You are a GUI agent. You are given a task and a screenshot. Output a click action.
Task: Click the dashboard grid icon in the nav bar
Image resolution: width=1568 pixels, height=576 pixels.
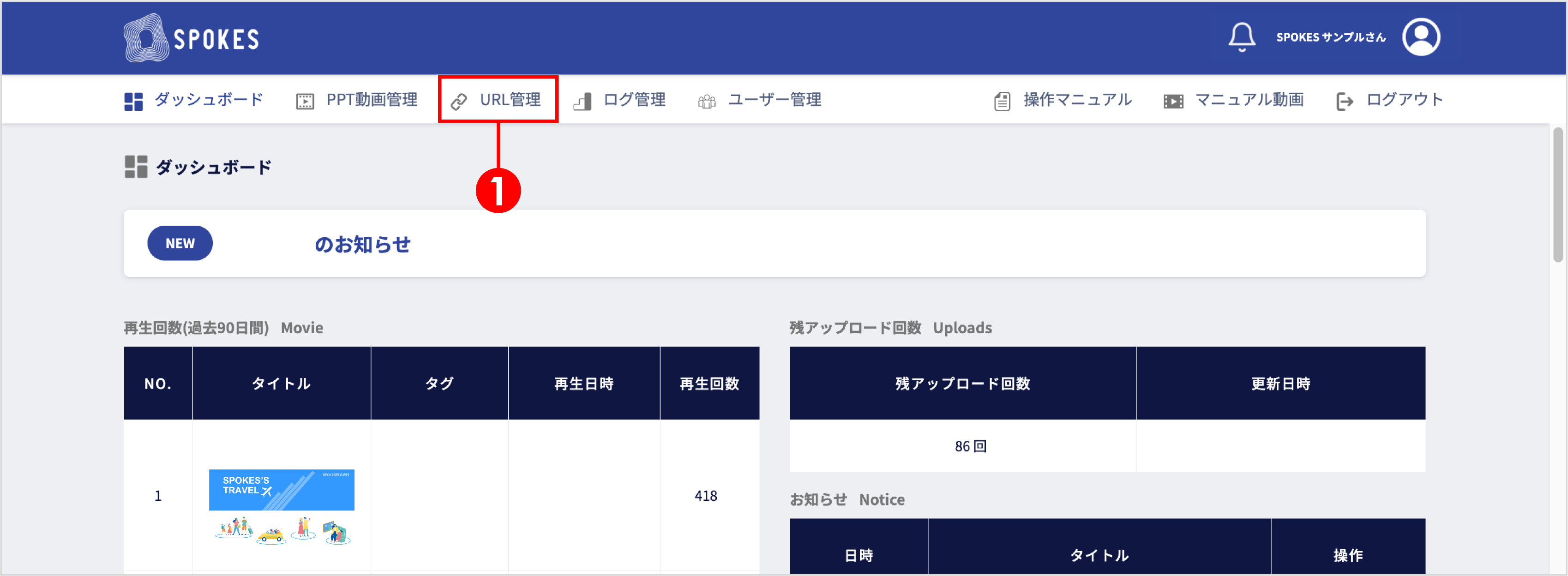pyautogui.click(x=133, y=101)
